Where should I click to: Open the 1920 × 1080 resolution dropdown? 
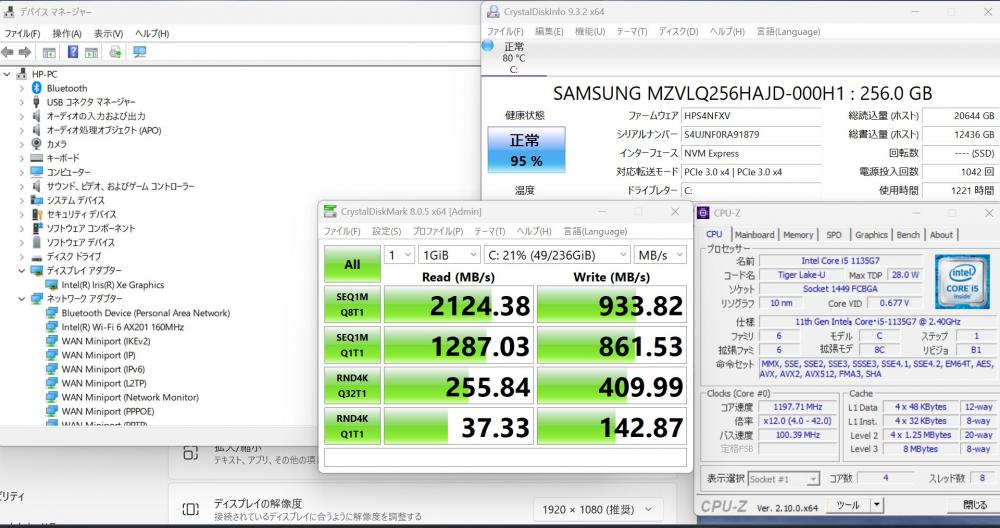pyautogui.click(x=598, y=510)
